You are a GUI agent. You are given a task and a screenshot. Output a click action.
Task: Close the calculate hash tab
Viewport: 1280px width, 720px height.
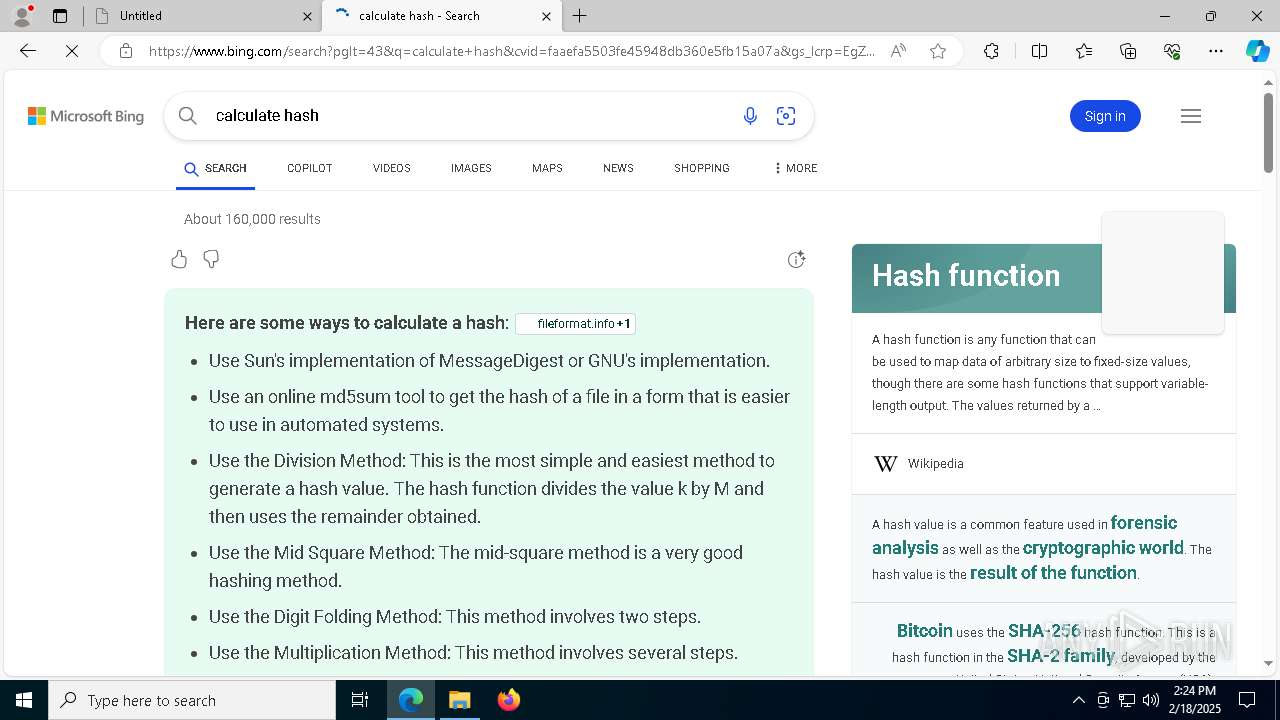click(x=546, y=16)
